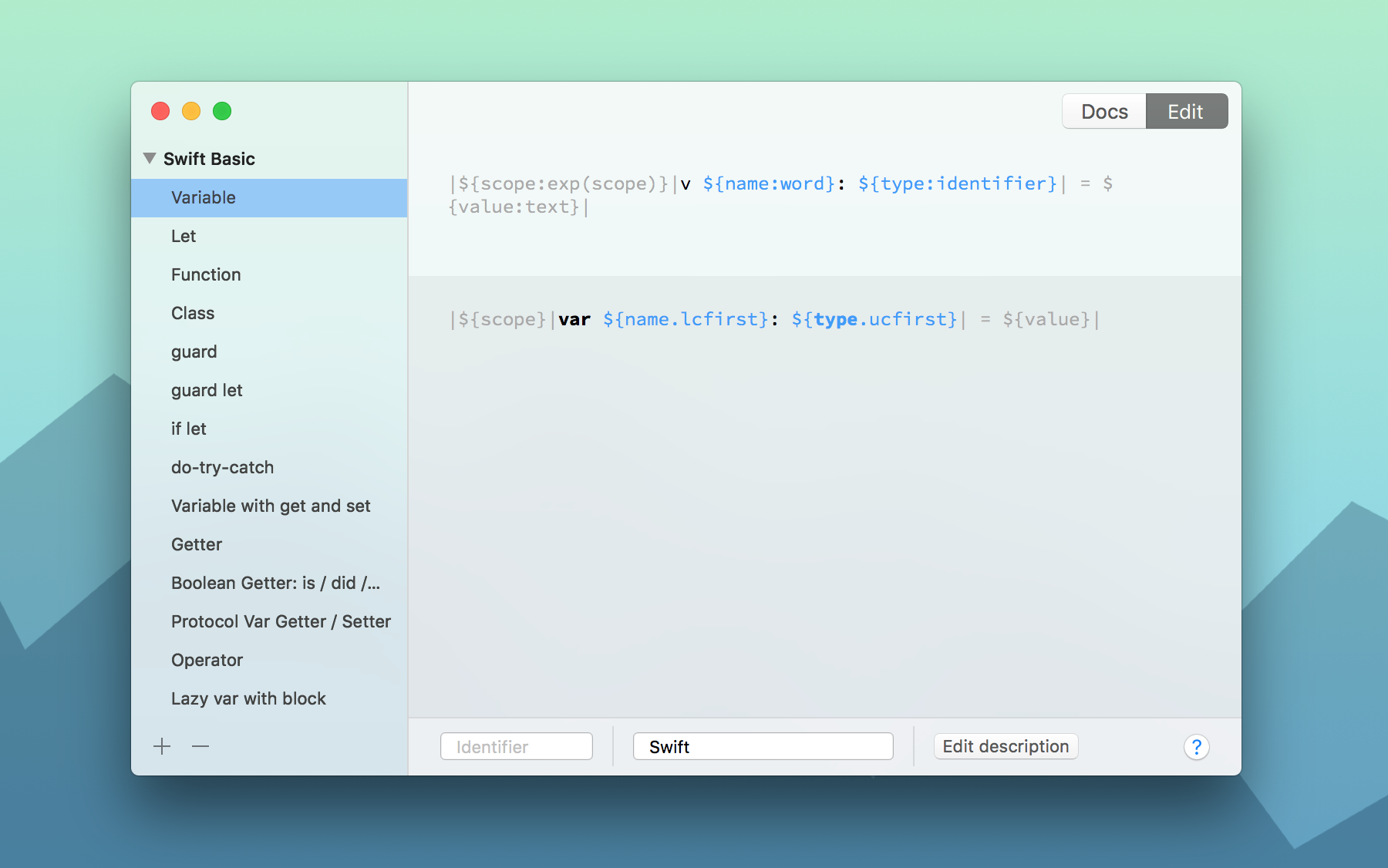Click ${type:identifier} placeholder in the pattern
Viewport: 1388px width, 868px height.
[958, 183]
